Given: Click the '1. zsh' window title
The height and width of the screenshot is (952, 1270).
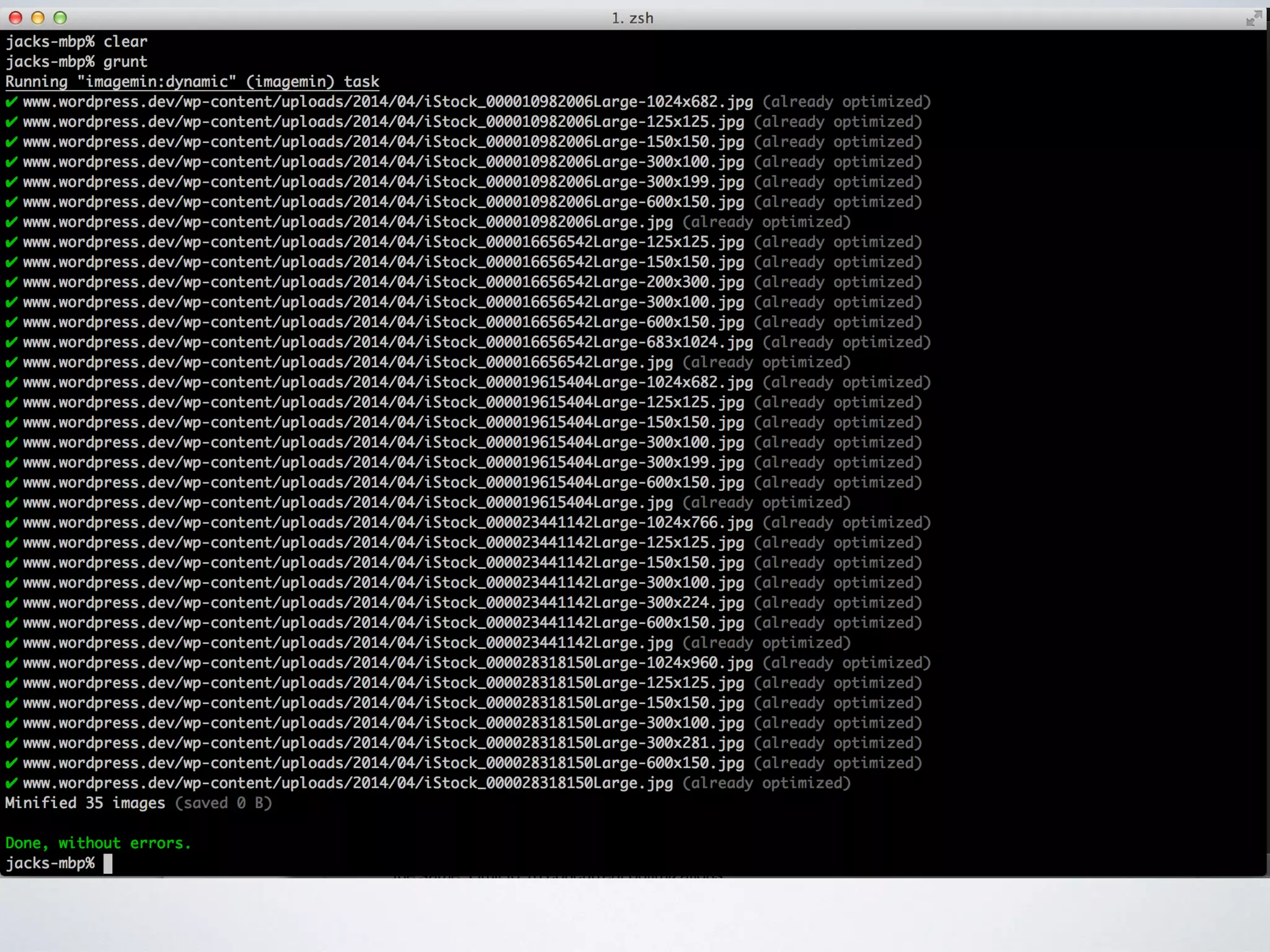Looking at the screenshot, I should [x=633, y=18].
